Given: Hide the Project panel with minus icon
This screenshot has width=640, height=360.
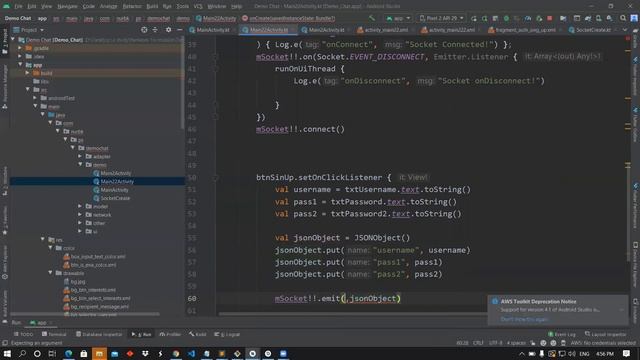Looking at the screenshot, I should click(180, 30).
